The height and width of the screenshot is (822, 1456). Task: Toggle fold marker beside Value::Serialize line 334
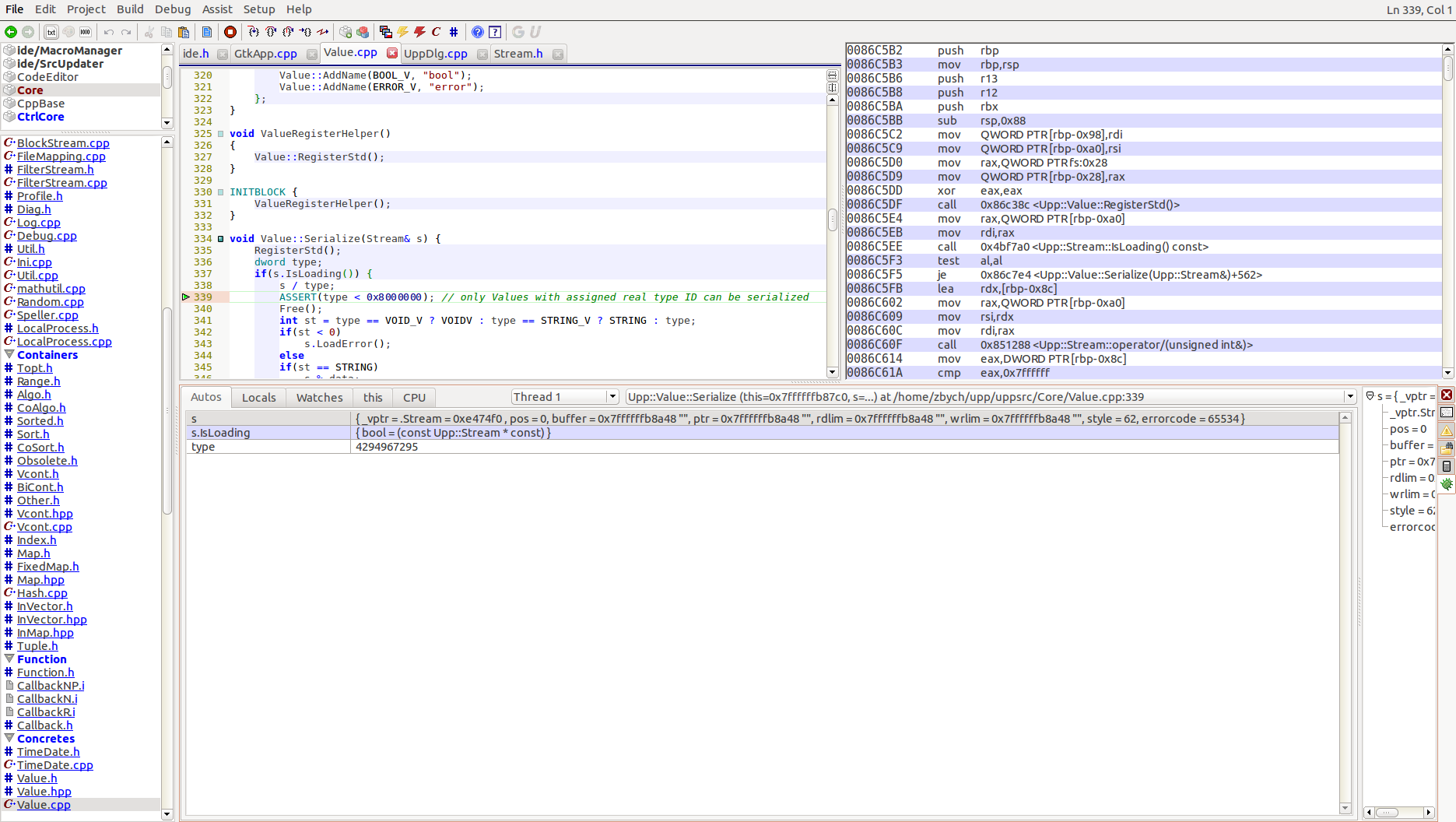(x=221, y=239)
